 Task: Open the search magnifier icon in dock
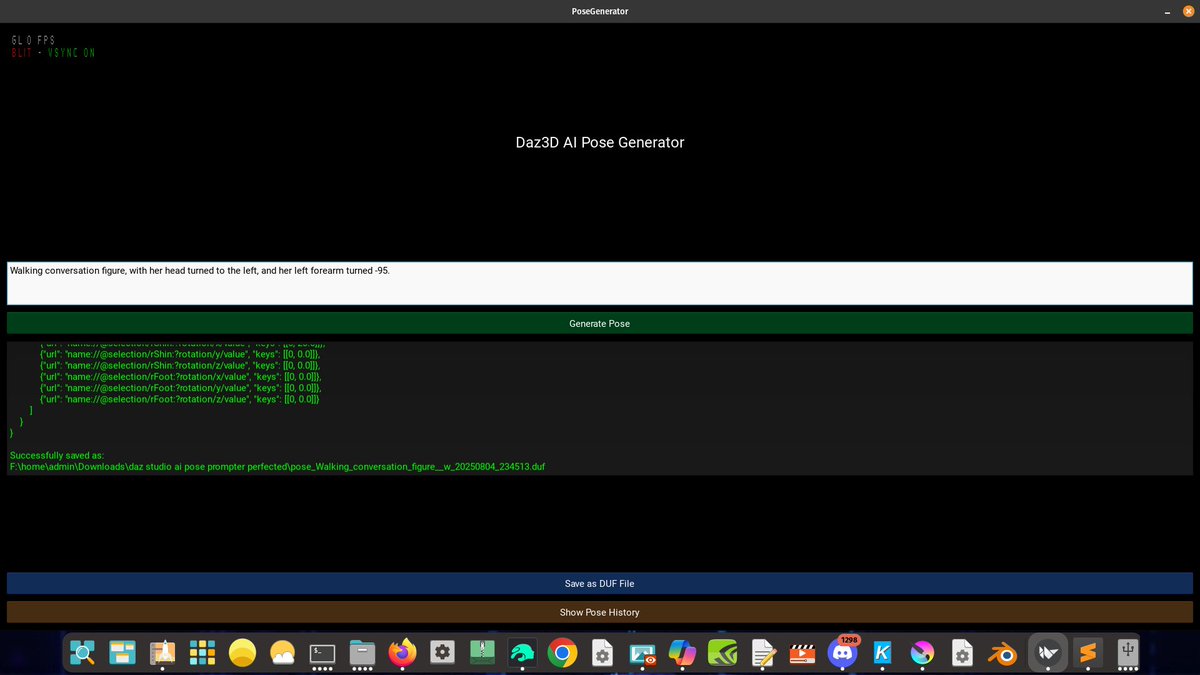(x=83, y=654)
